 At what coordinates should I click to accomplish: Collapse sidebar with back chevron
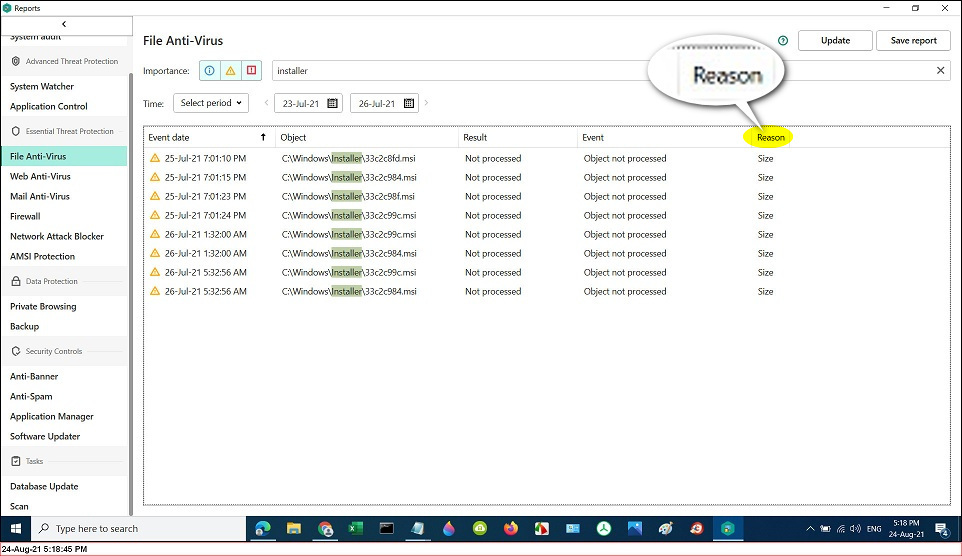coord(64,24)
